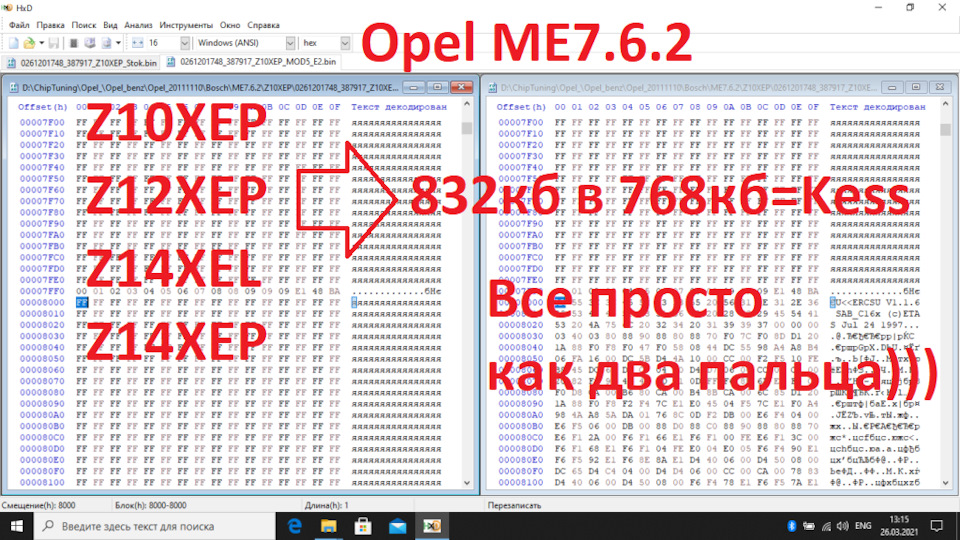Click the New file toolbar icon
This screenshot has height=540, width=960.
(x=13, y=43)
